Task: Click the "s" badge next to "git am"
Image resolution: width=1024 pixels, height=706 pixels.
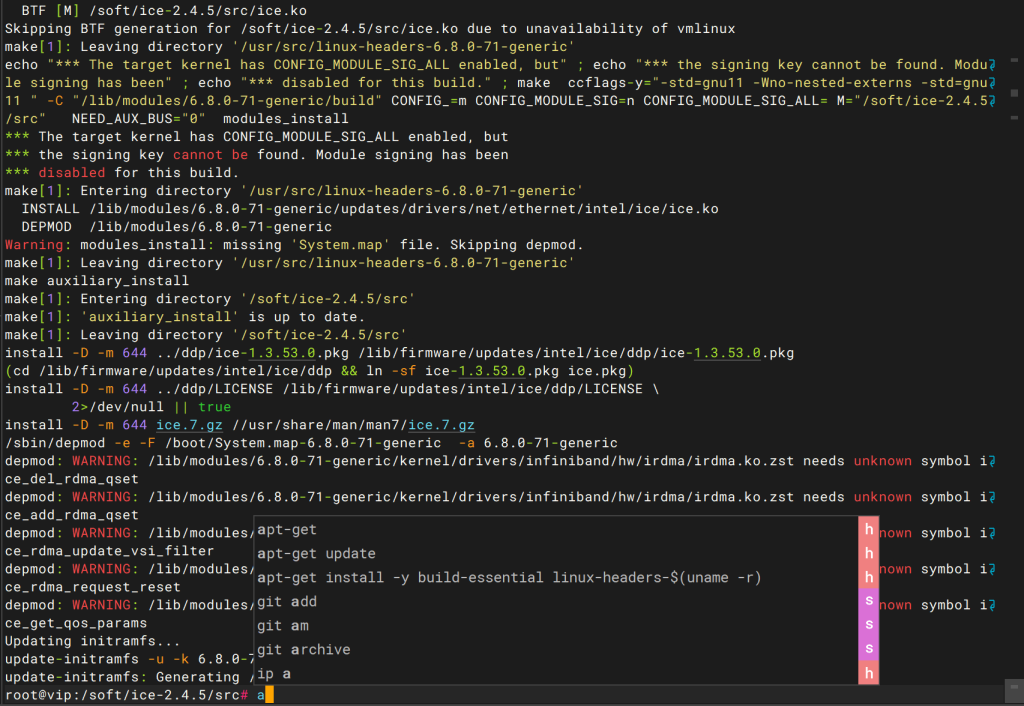Action: click(868, 625)
